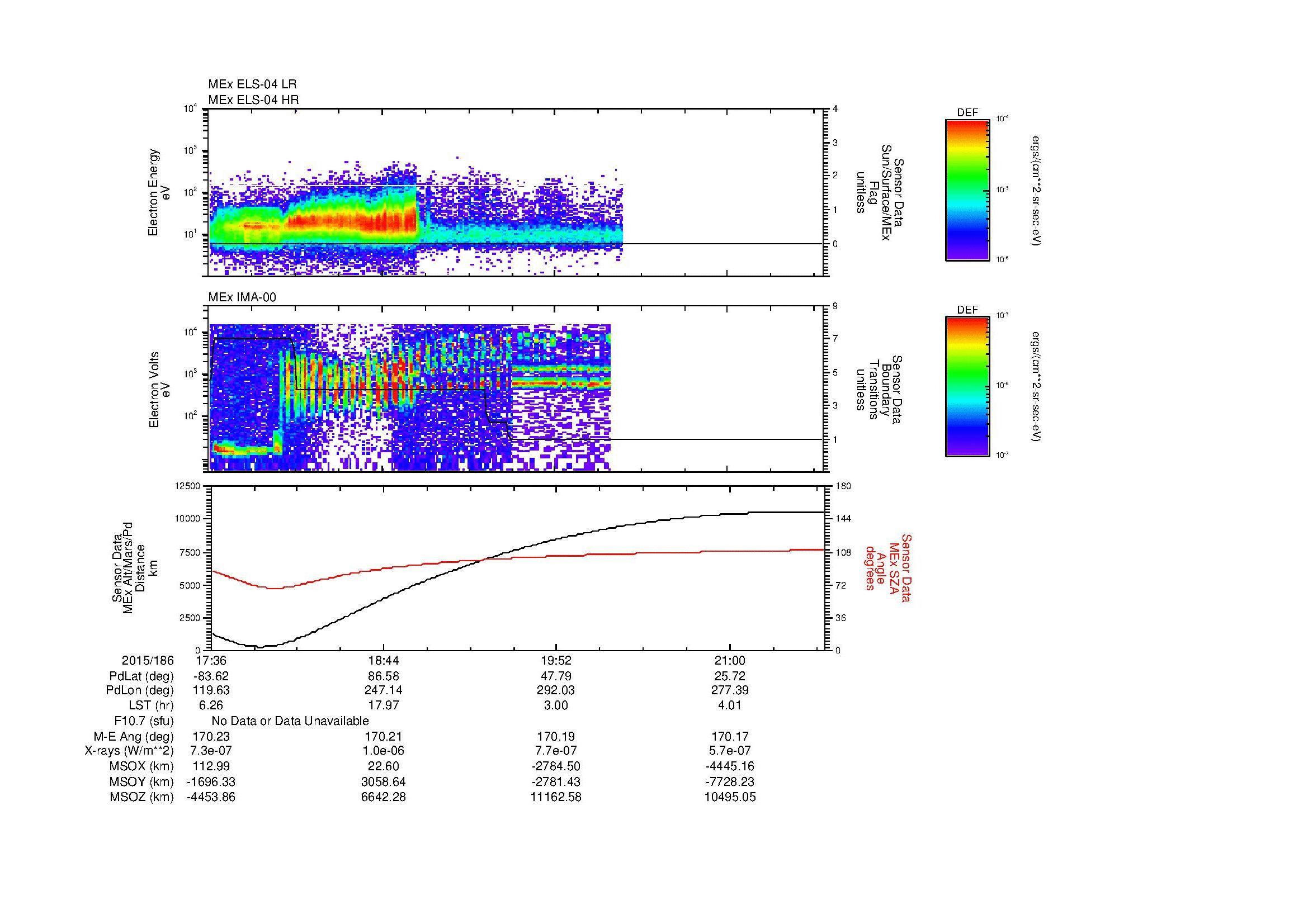
Task: Click the red 'MEx SZA Angle degrees' label
Action: click(x=888, y=567)
